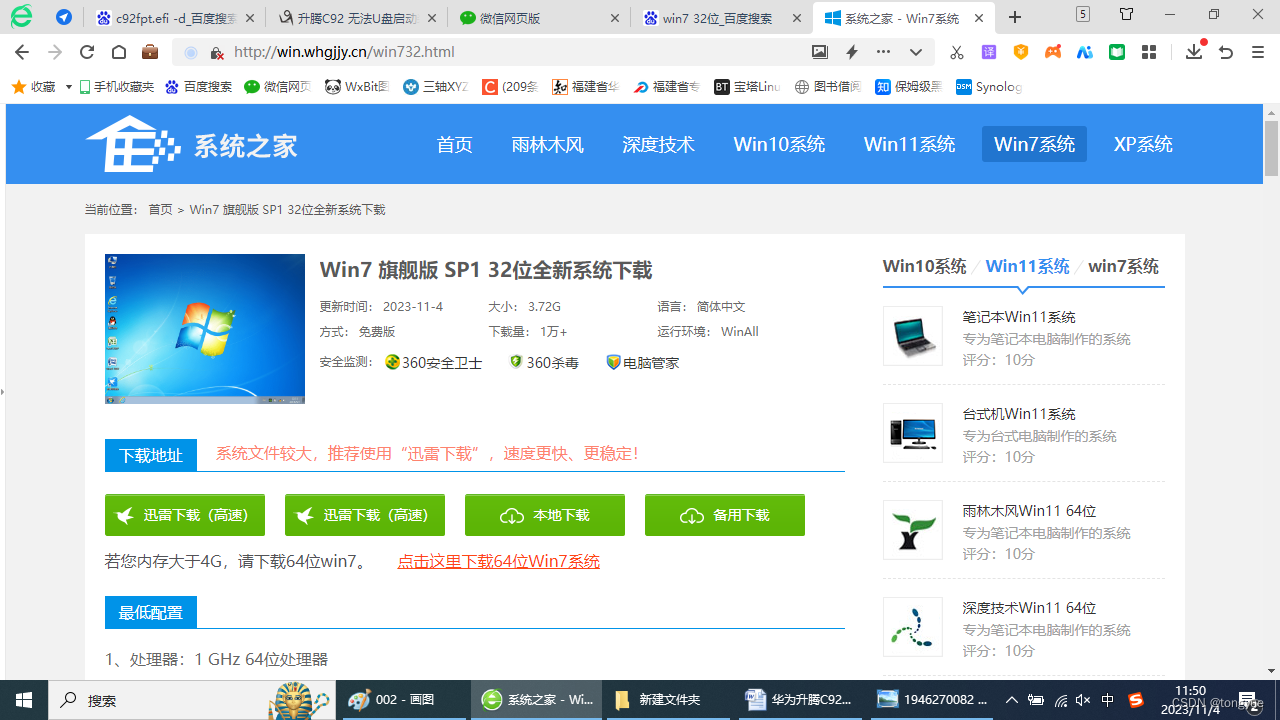This screenshot has height=720, width=1280.
Task: Open a new browser tab
Action: click(x=1015, y=17)
